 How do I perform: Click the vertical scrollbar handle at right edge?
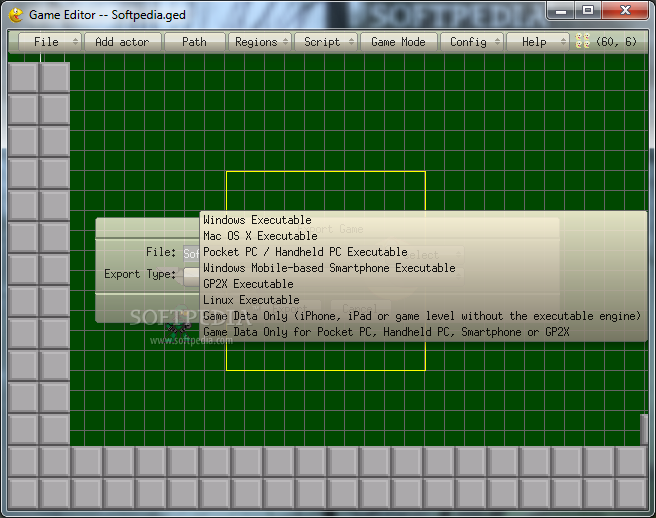(x=644, y=429)
